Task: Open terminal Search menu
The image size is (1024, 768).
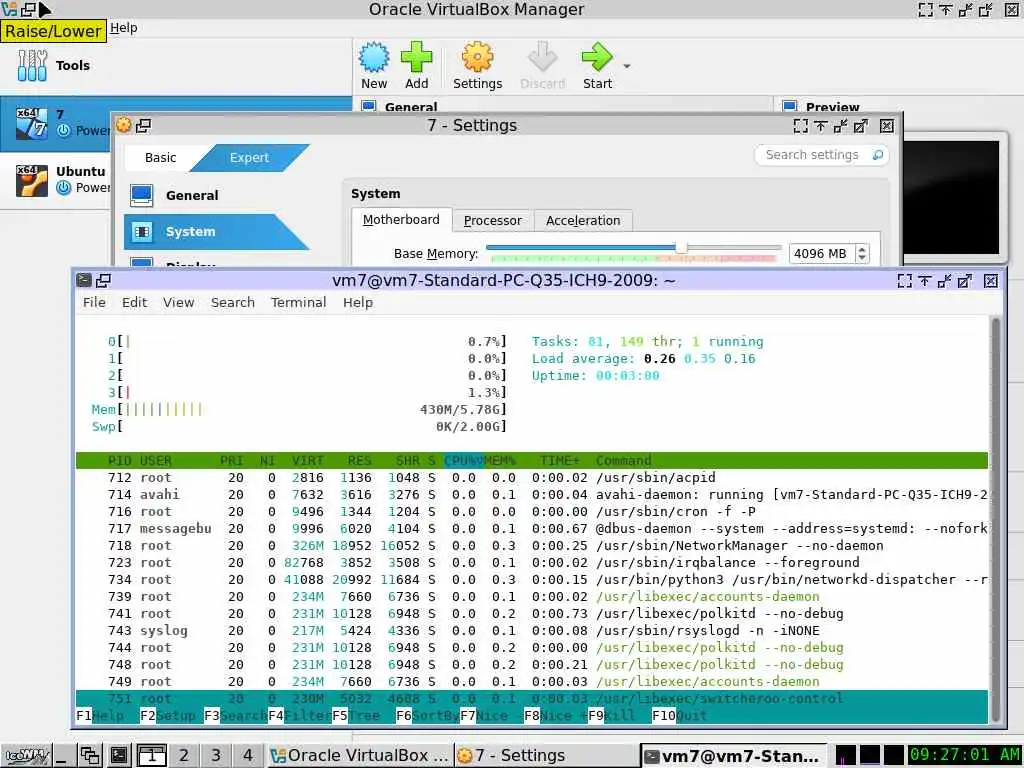Action: 232,302
